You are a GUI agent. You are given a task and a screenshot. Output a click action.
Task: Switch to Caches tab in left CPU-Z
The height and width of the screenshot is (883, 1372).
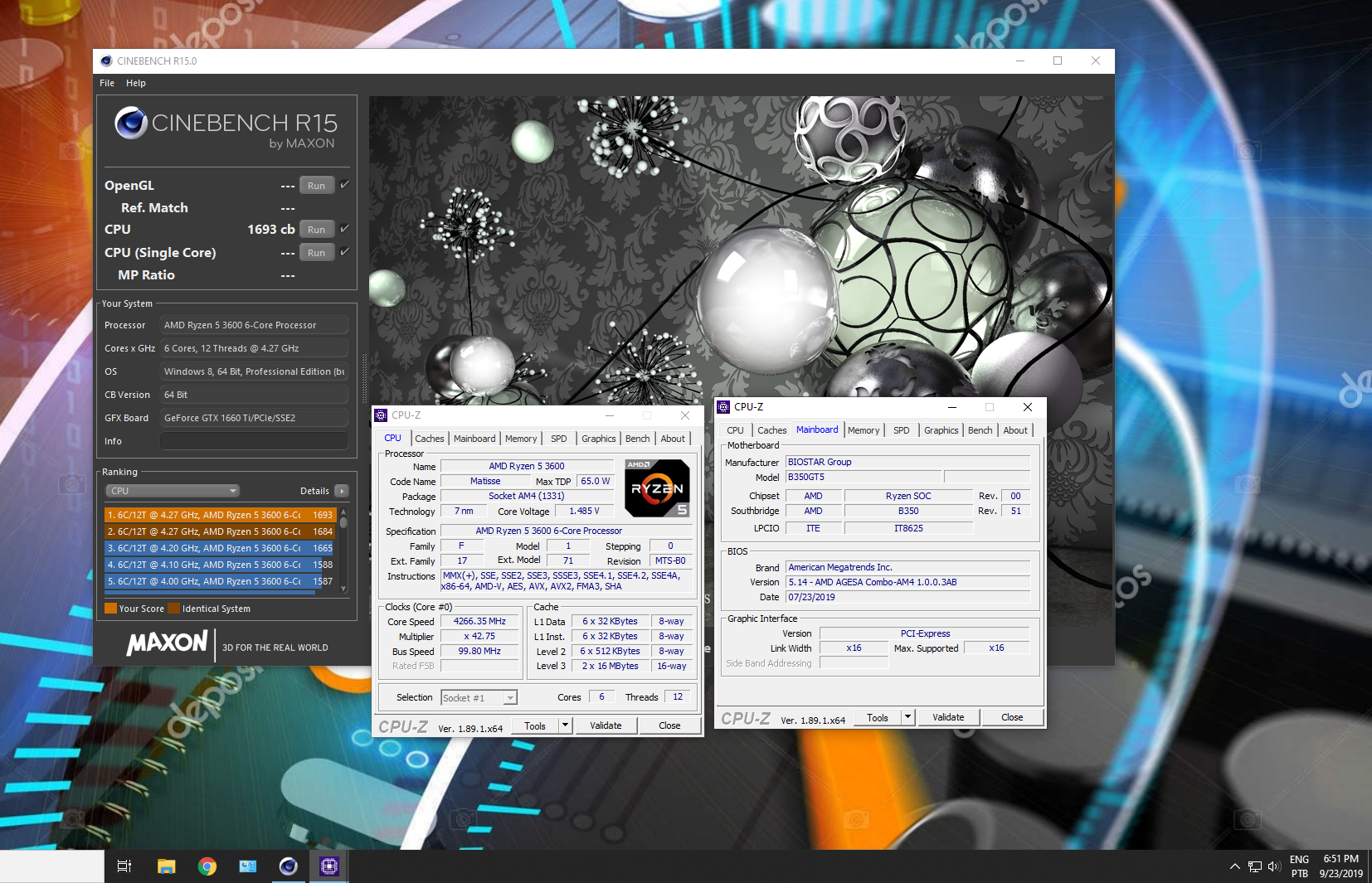coord(430,439)
